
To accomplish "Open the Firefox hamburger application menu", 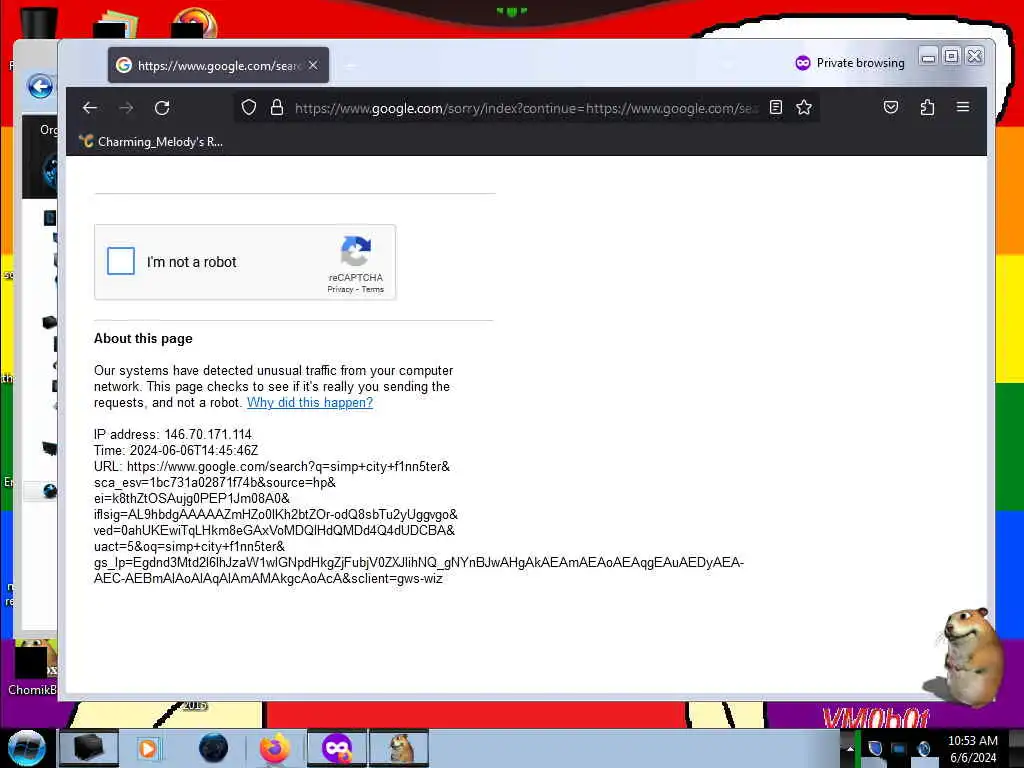I will [x=963, y=107].
